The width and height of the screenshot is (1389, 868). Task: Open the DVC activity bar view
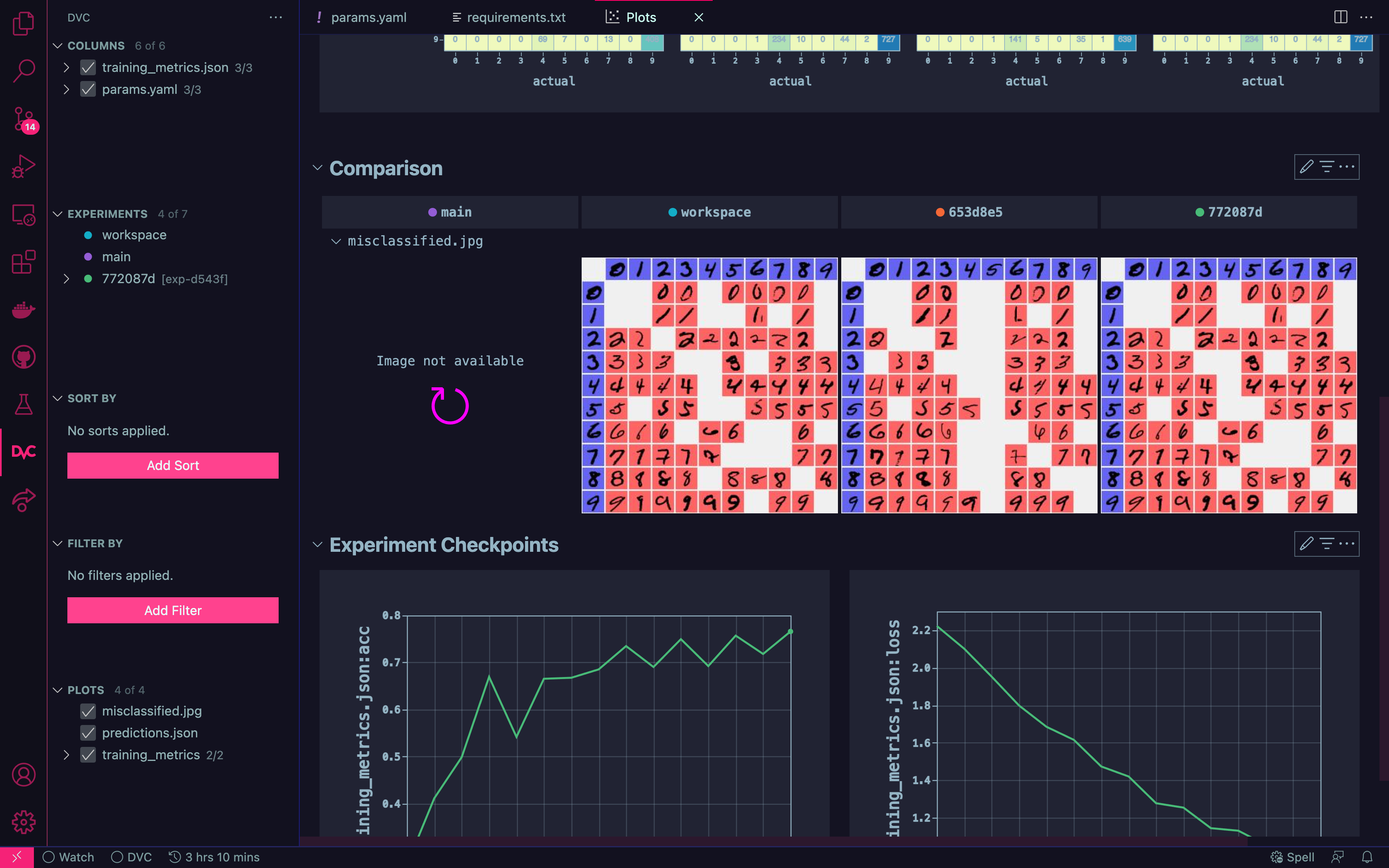[x=24, y=452]
